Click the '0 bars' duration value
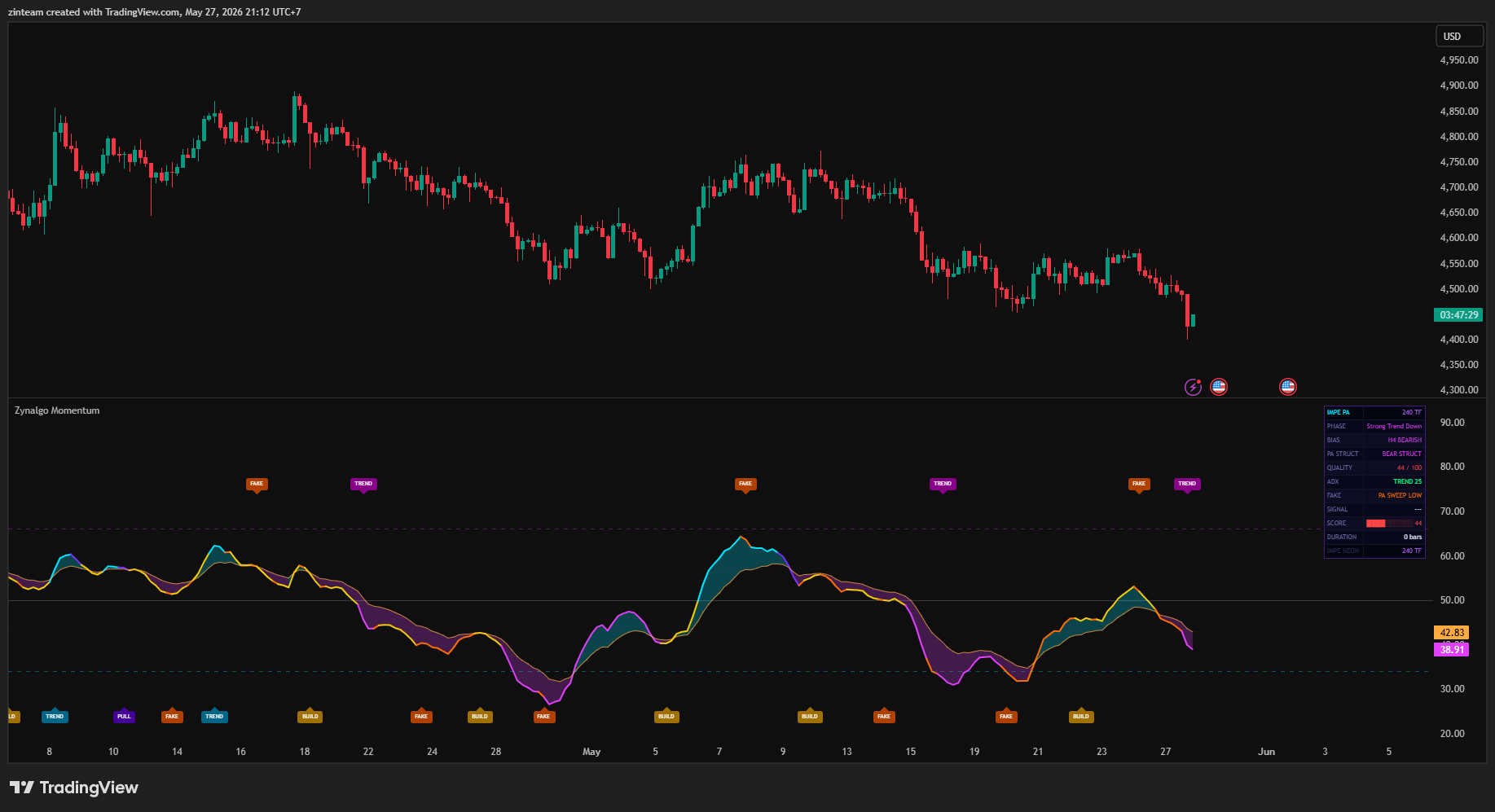Image resolution: width=1495 pixels, height=812 pixels. 1413,537
